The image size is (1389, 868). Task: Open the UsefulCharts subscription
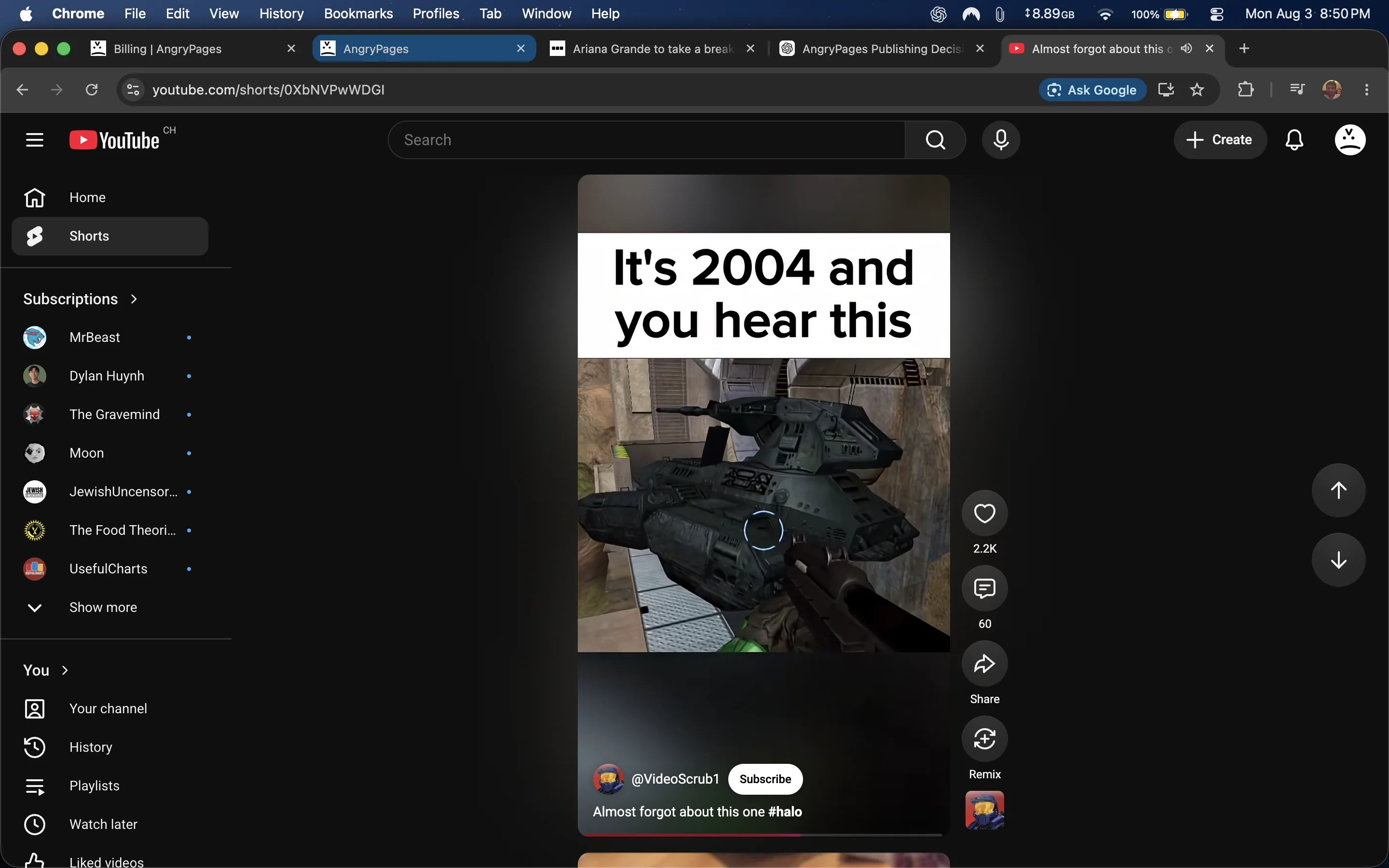(109, 569)
